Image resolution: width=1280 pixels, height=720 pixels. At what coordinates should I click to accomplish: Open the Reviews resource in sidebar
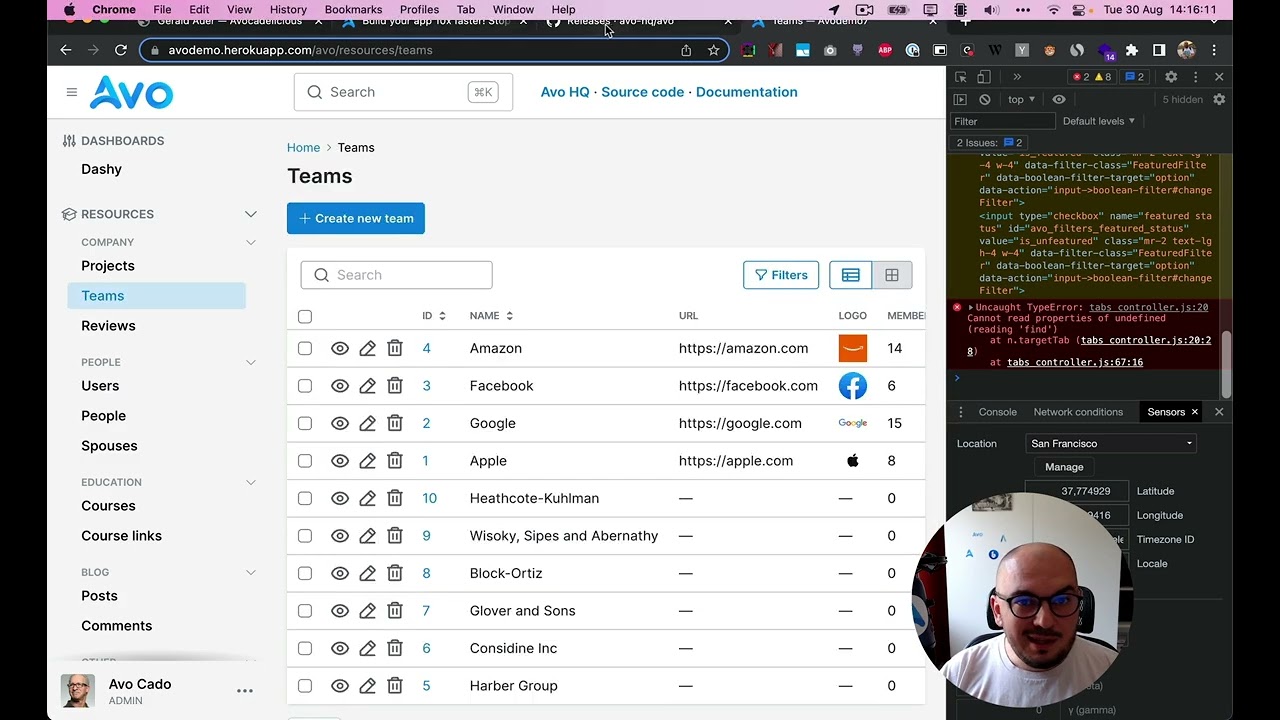108,326
